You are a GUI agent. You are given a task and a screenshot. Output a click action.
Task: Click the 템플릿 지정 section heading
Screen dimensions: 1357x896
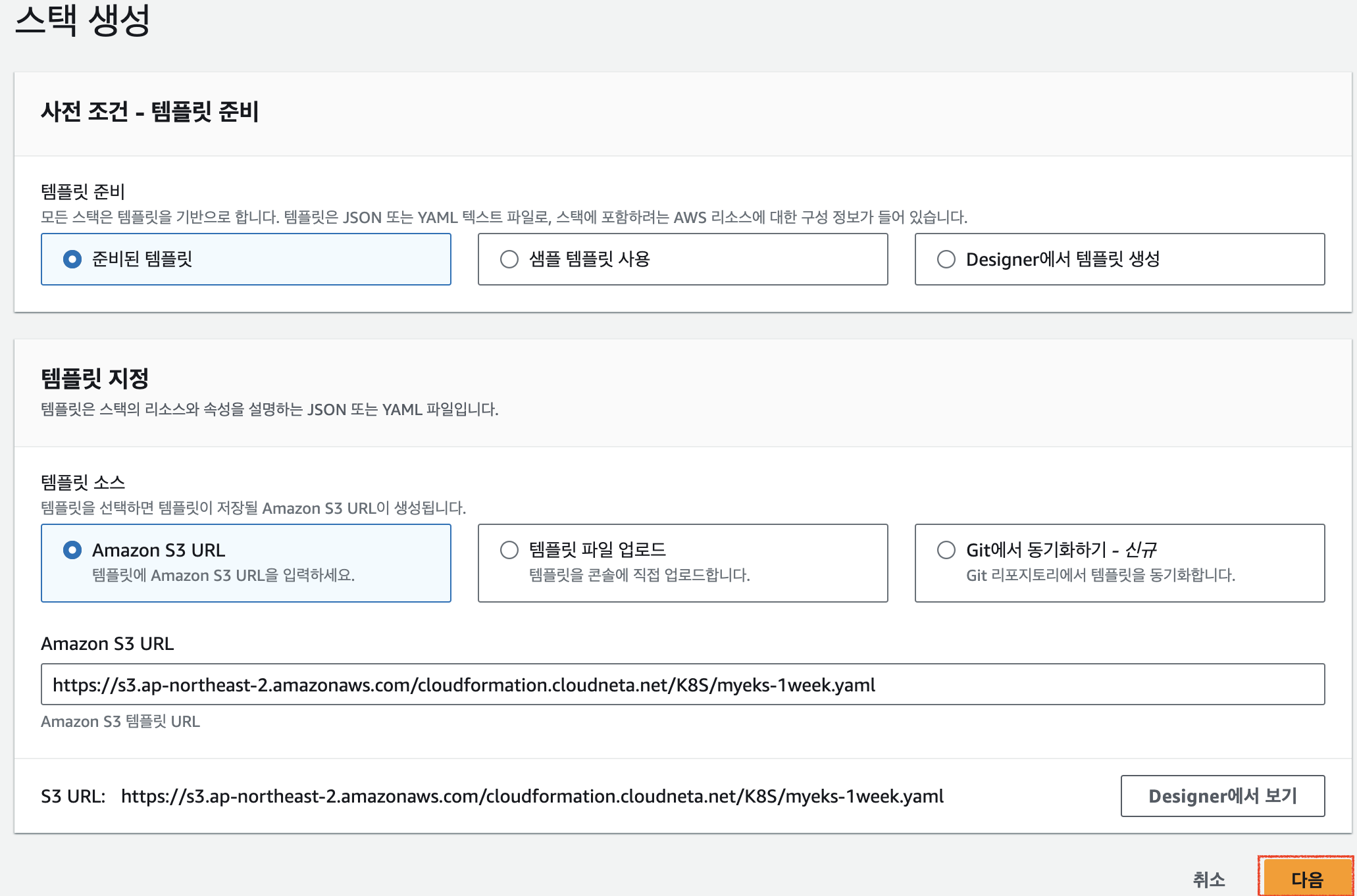pyautogui.click(x=95, y=378)
